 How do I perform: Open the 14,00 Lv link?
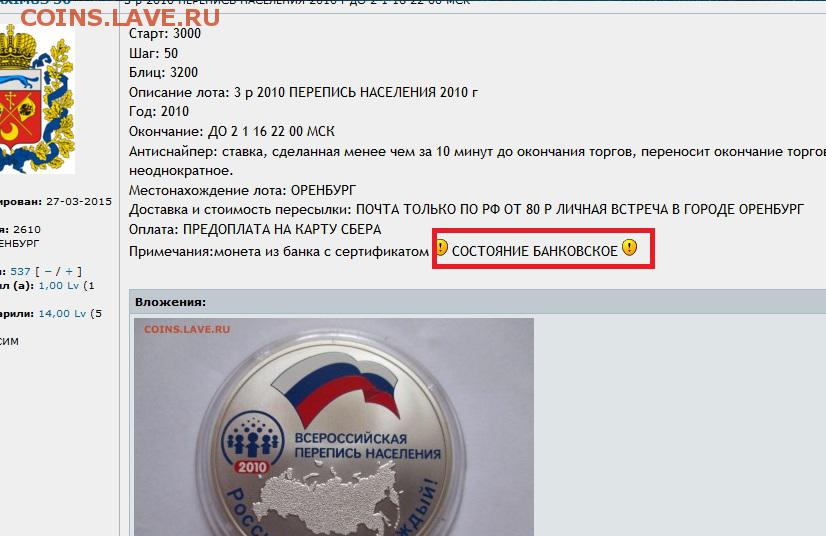click(62, 314)
